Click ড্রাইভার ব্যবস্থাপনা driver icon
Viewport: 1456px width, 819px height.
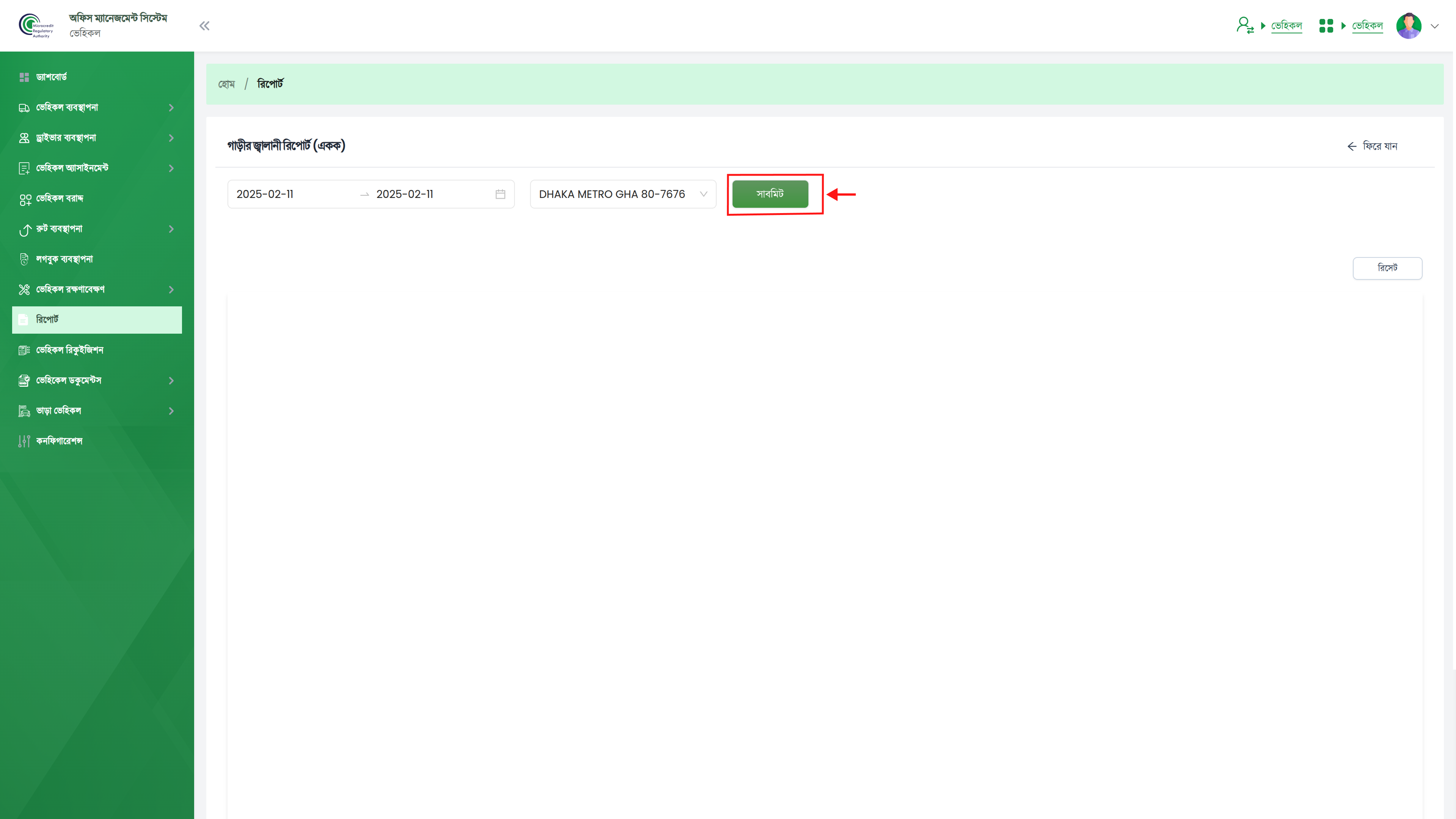point(24,138)
